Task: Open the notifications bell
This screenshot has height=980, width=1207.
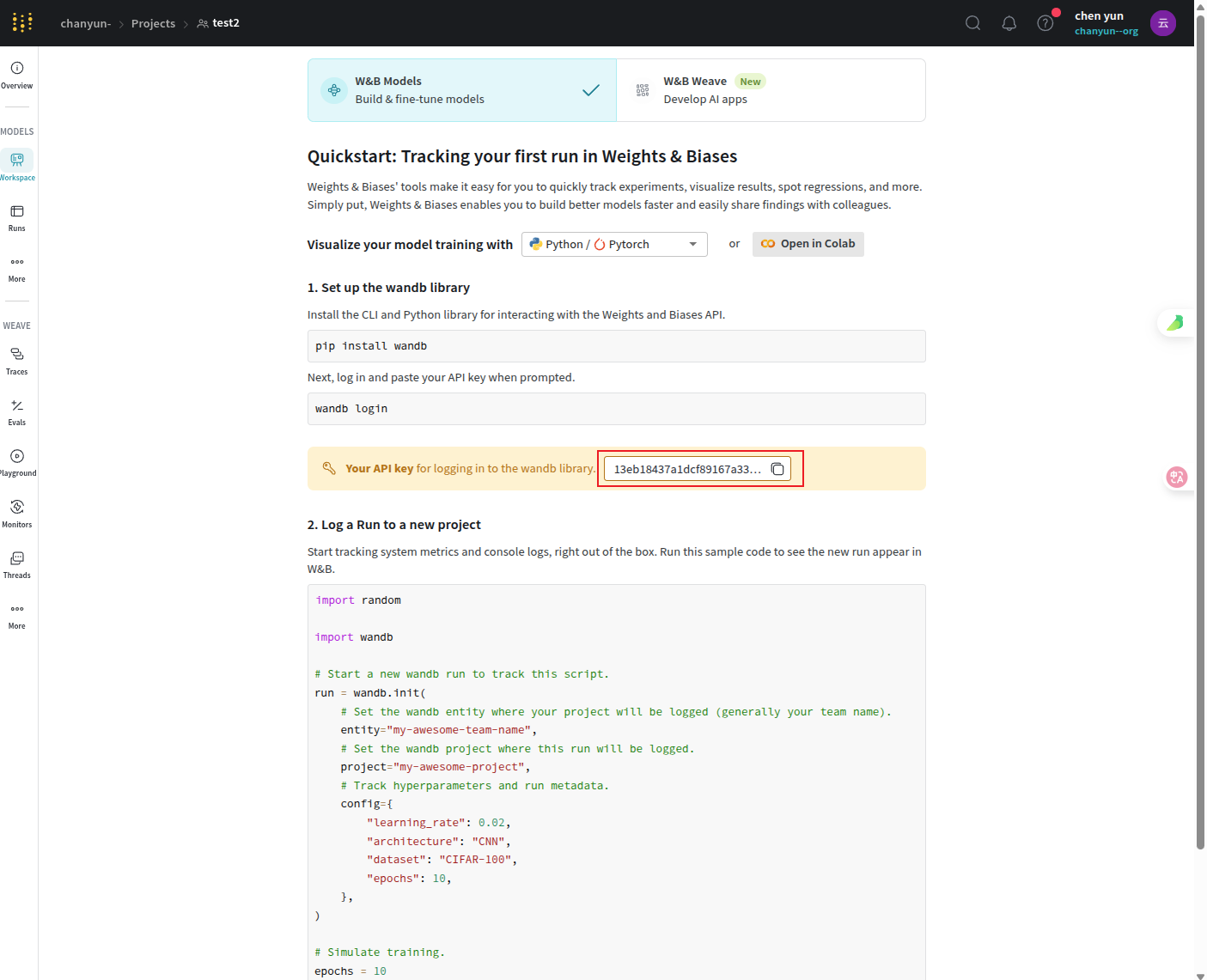Action: pos(1009,23)
